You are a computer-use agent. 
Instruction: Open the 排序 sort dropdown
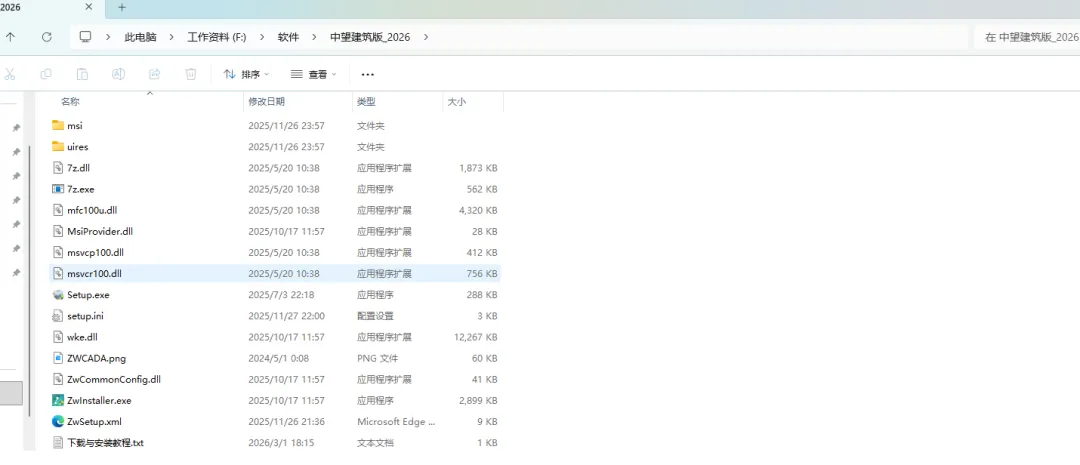(x=247, y=74)
